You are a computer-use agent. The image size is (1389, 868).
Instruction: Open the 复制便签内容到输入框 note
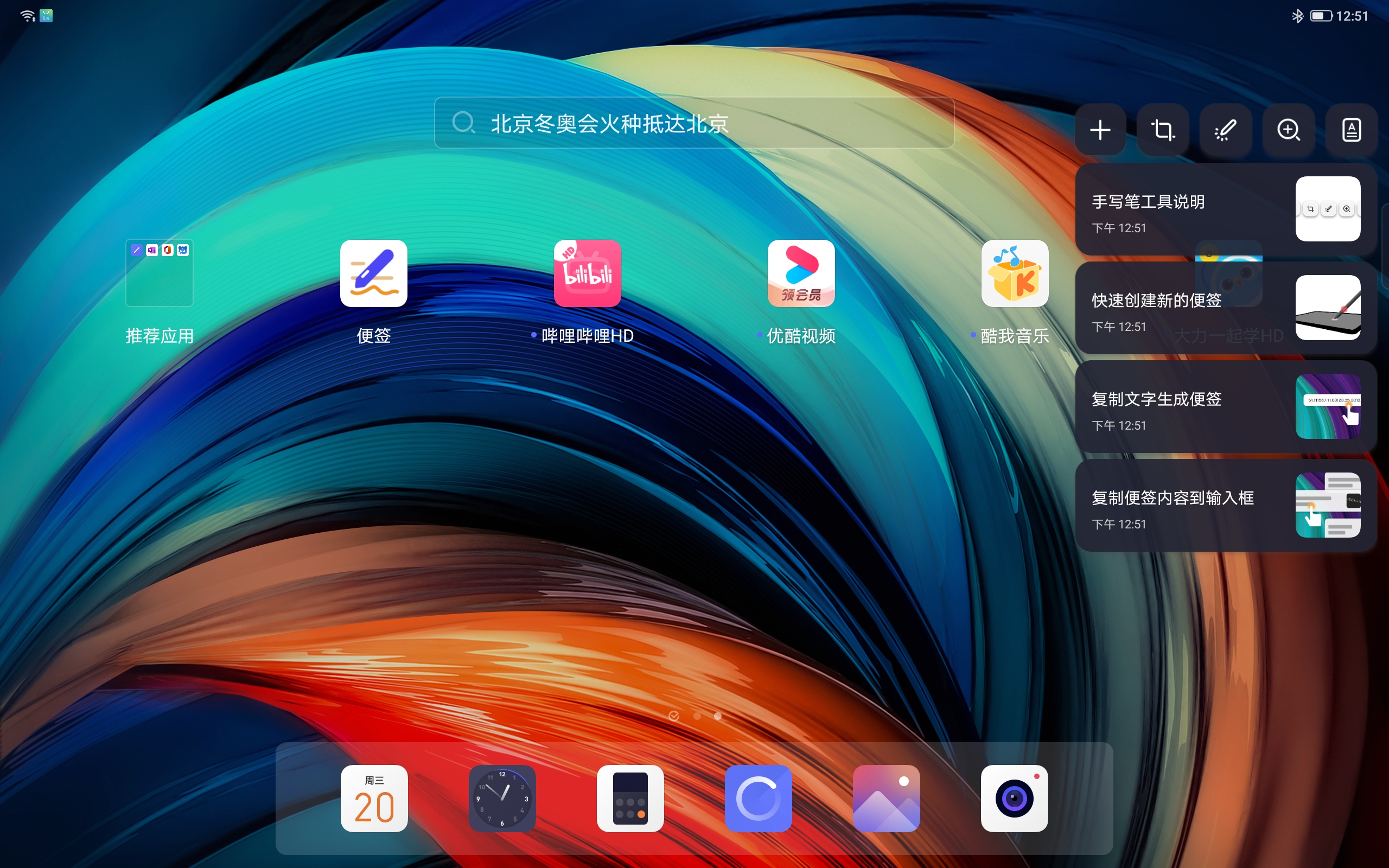point(1226,505)
